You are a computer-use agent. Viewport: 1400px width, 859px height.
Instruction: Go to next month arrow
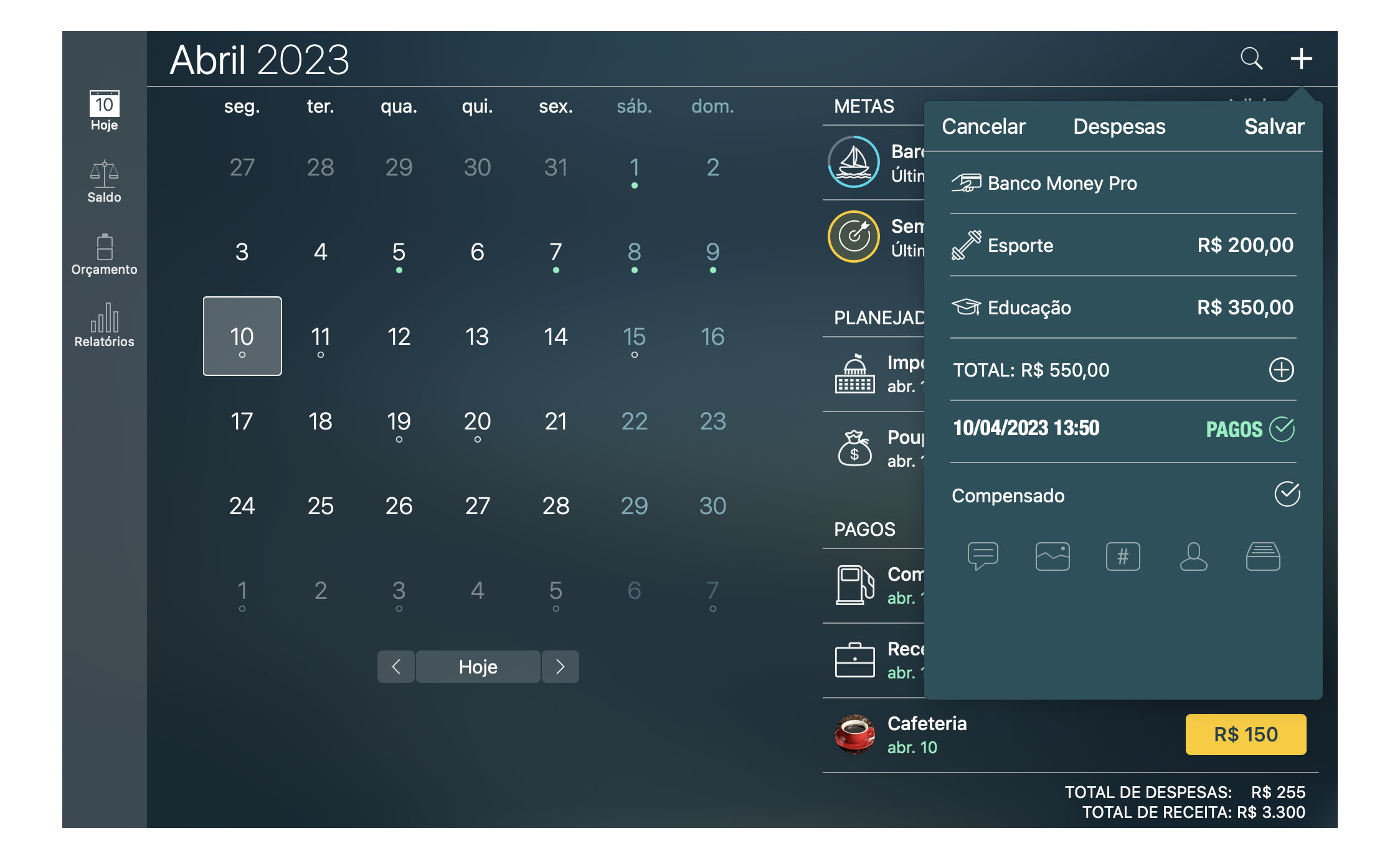click(x=560, y=667)
